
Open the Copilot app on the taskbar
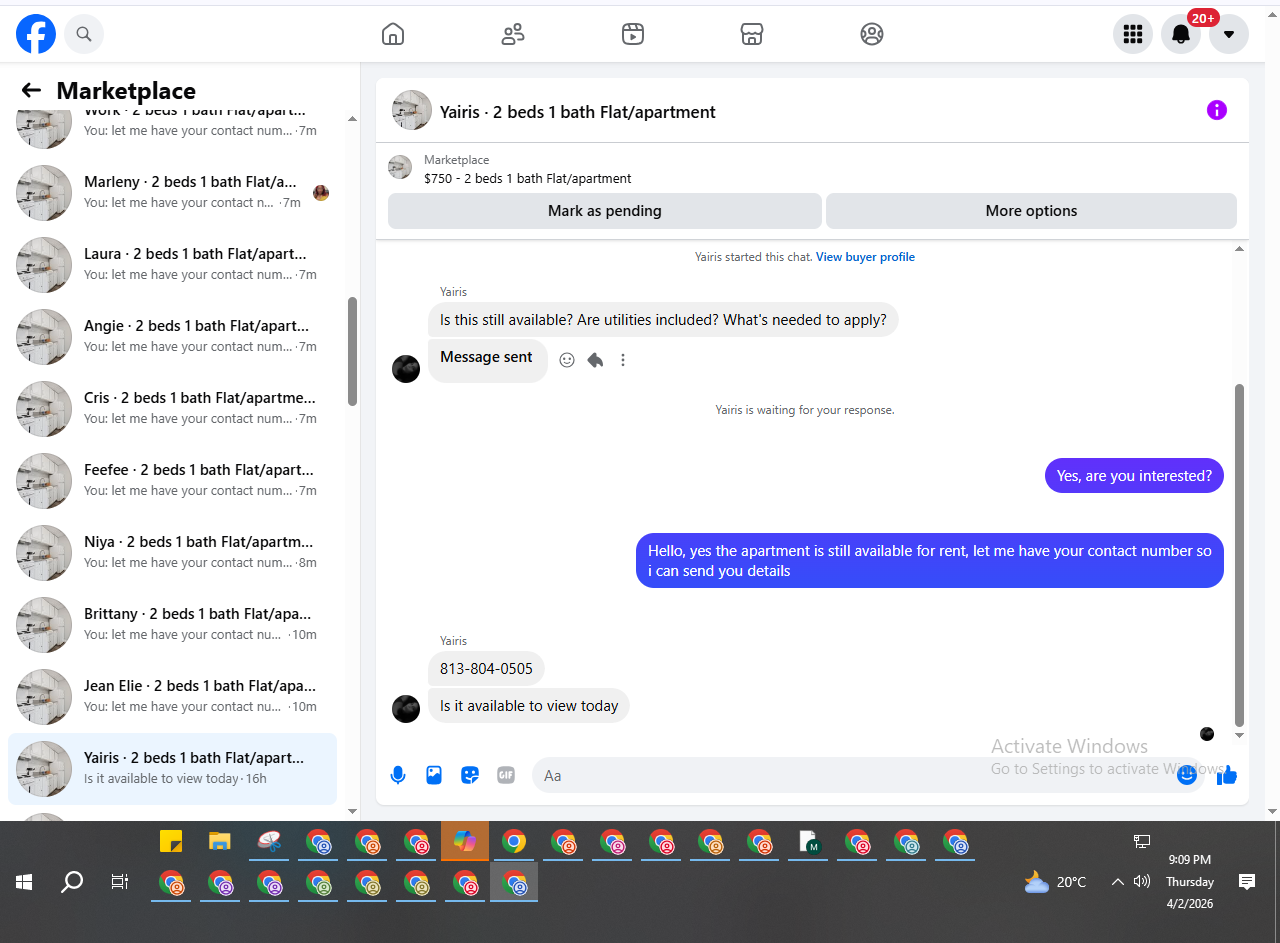click(465, 841)
